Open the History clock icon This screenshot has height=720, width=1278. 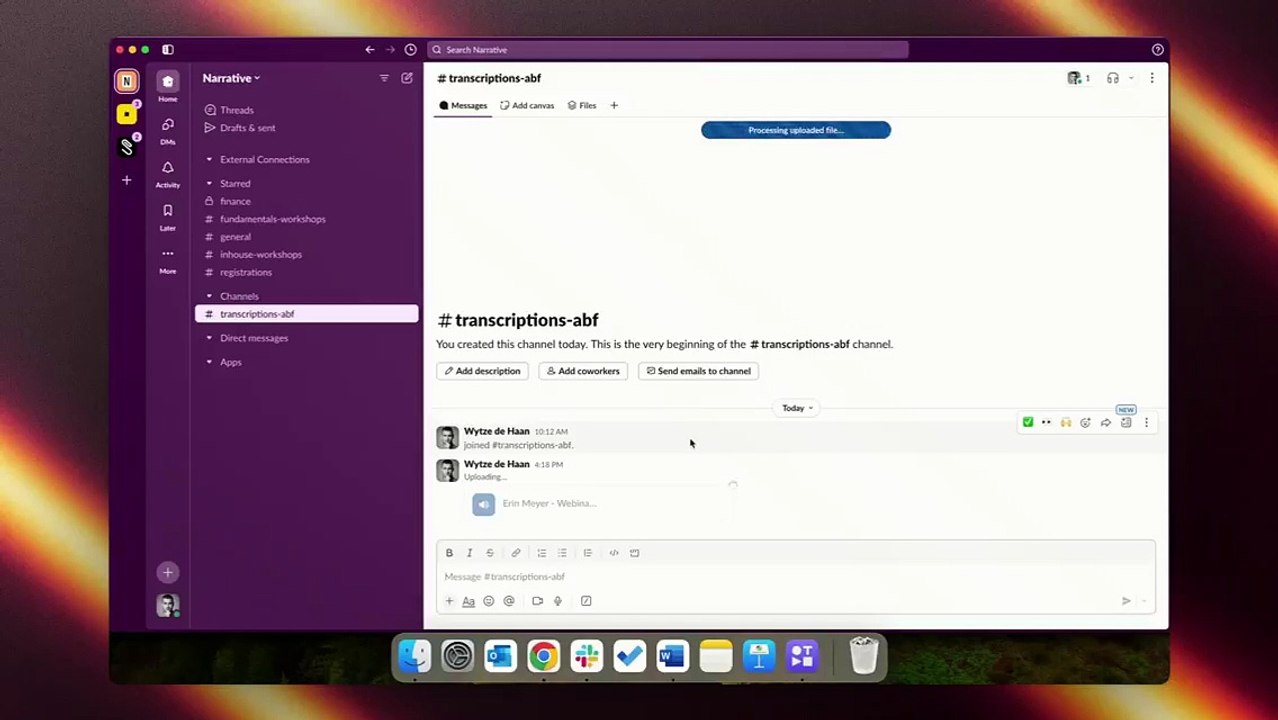pyautogui.click(x=410, y=50)
